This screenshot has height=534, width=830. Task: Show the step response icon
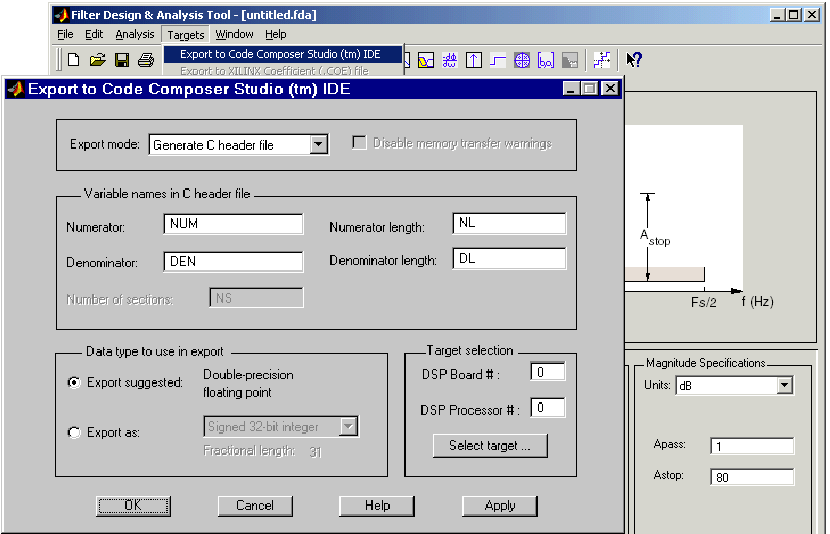(x=498, y=60)
